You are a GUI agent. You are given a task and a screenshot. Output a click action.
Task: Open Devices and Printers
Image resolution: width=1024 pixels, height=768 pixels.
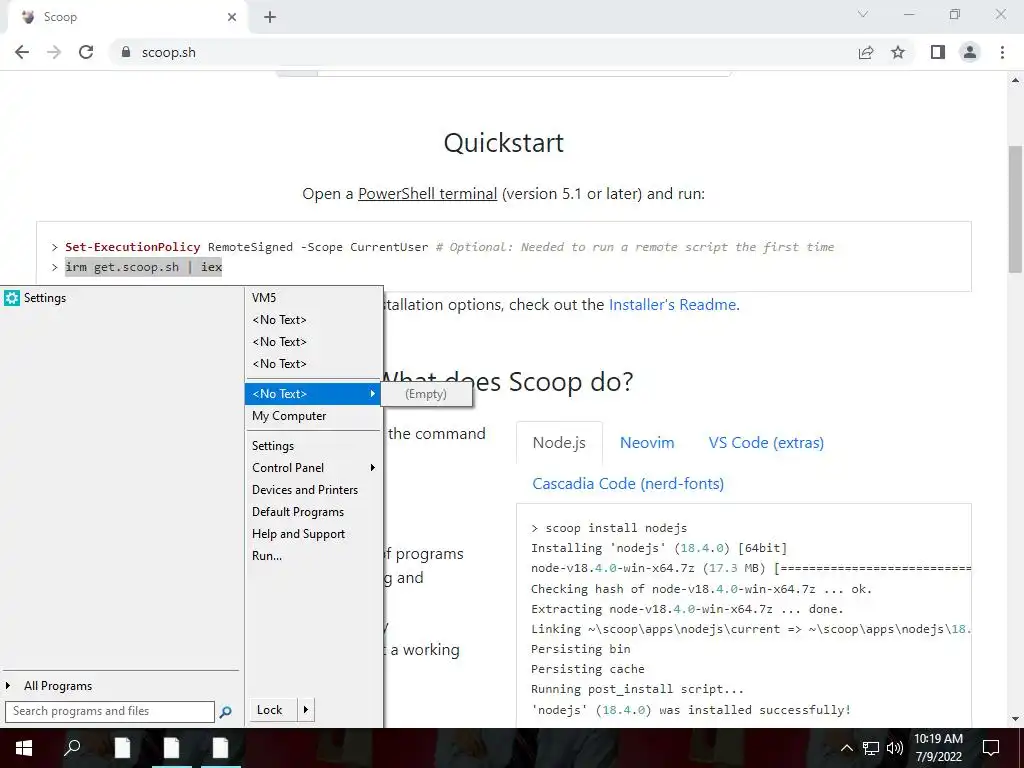[x=312, y=490]
